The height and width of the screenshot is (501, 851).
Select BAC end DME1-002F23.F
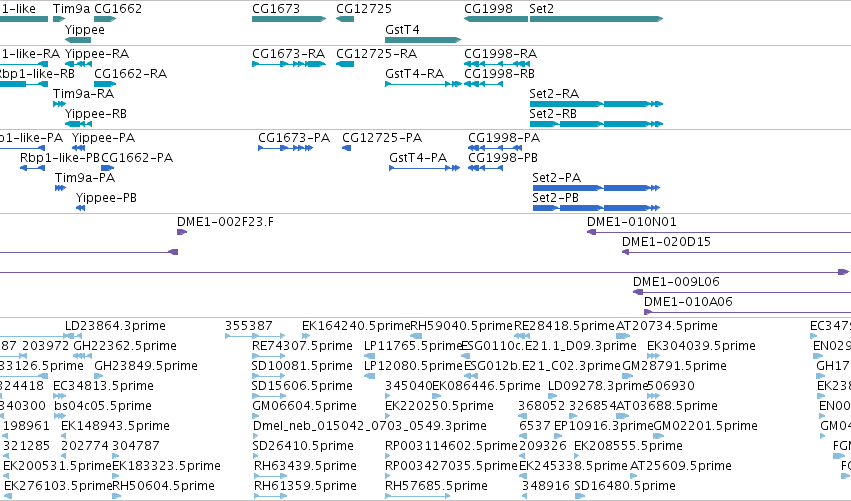pyautogui.click(x=182, y=232)
